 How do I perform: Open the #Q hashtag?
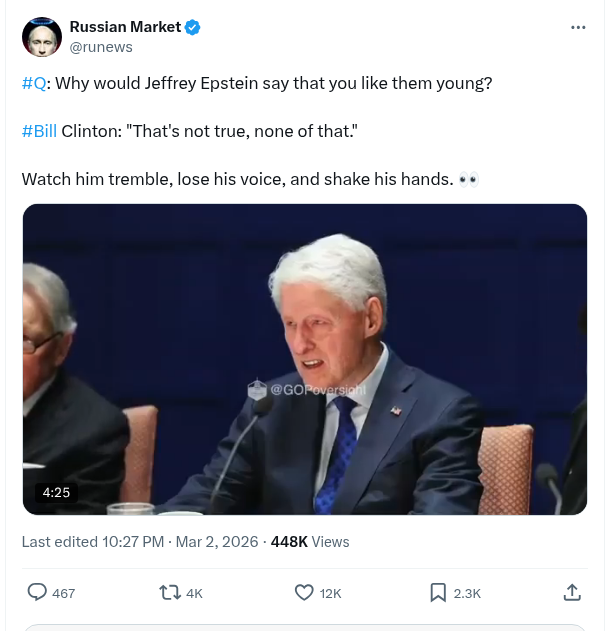coord(33,83)
